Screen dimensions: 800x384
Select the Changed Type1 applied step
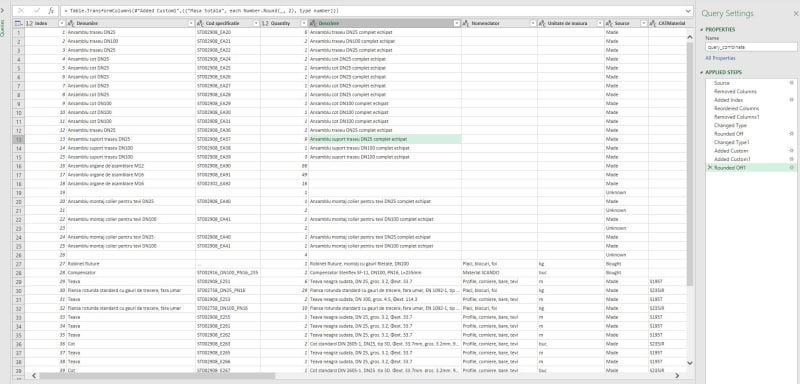click(x=751, y=142)
